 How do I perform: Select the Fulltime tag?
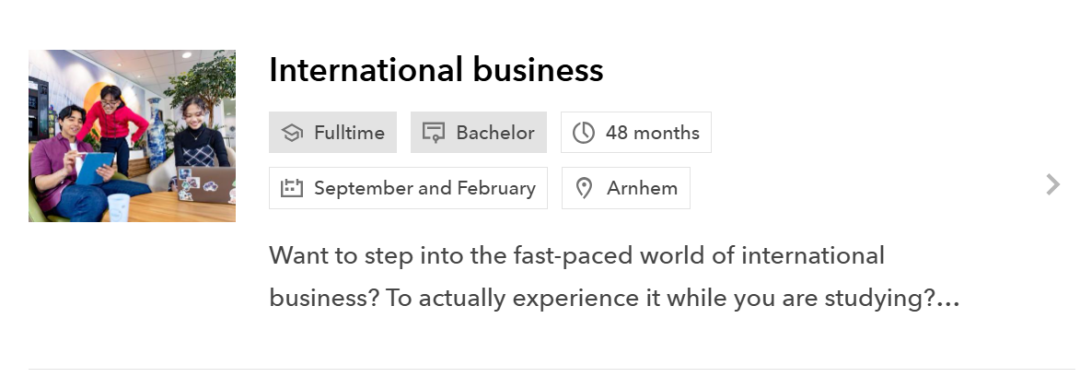[333, 132]
